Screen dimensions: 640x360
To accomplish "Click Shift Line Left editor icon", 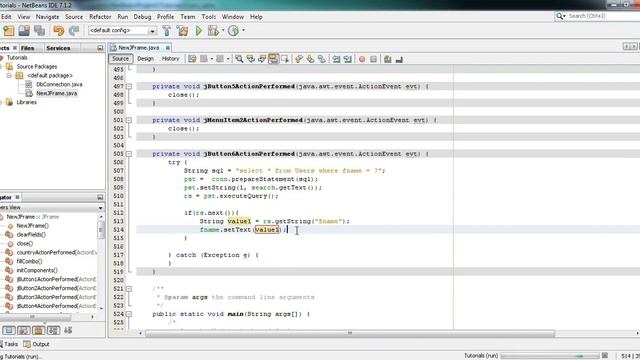I will click(336, 59).
